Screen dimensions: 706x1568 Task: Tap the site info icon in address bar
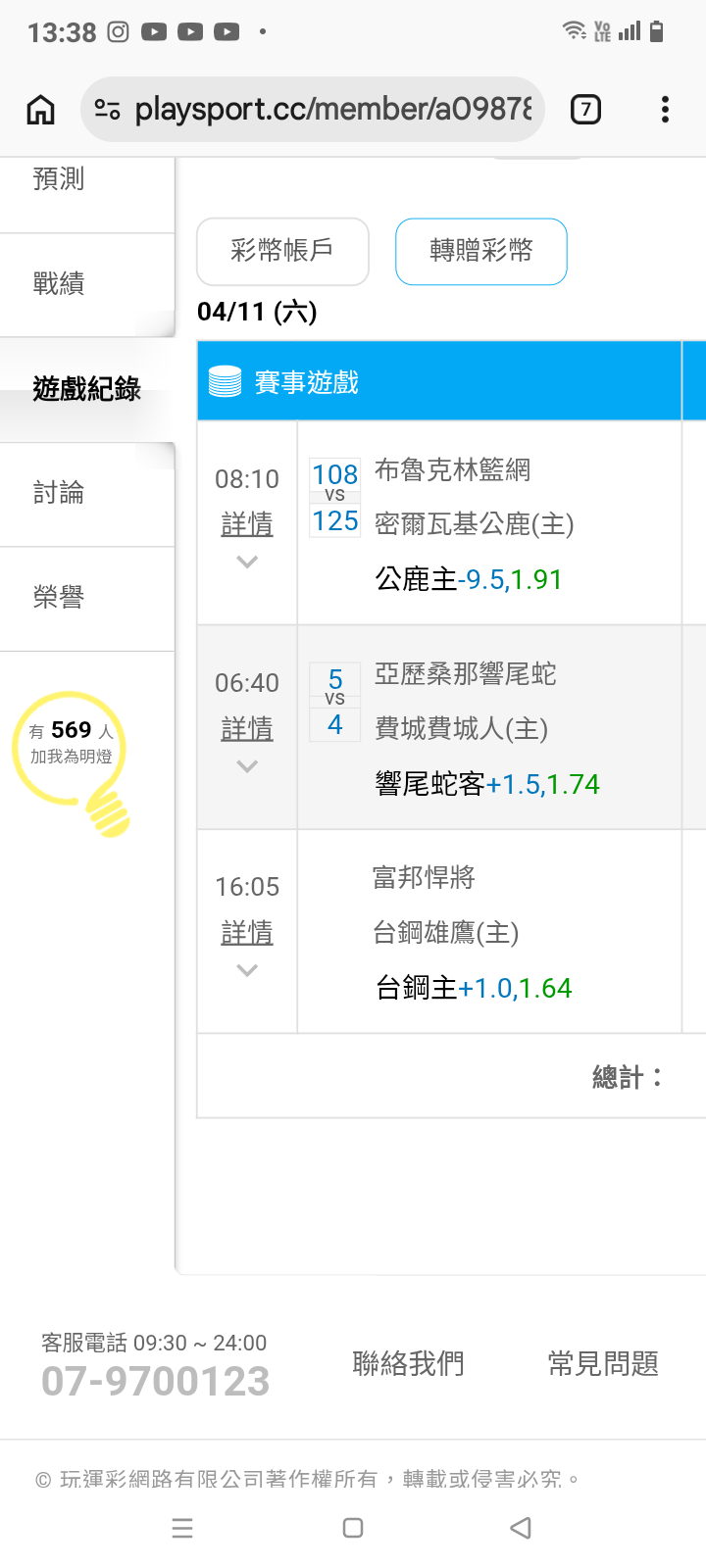click(107, 110)
